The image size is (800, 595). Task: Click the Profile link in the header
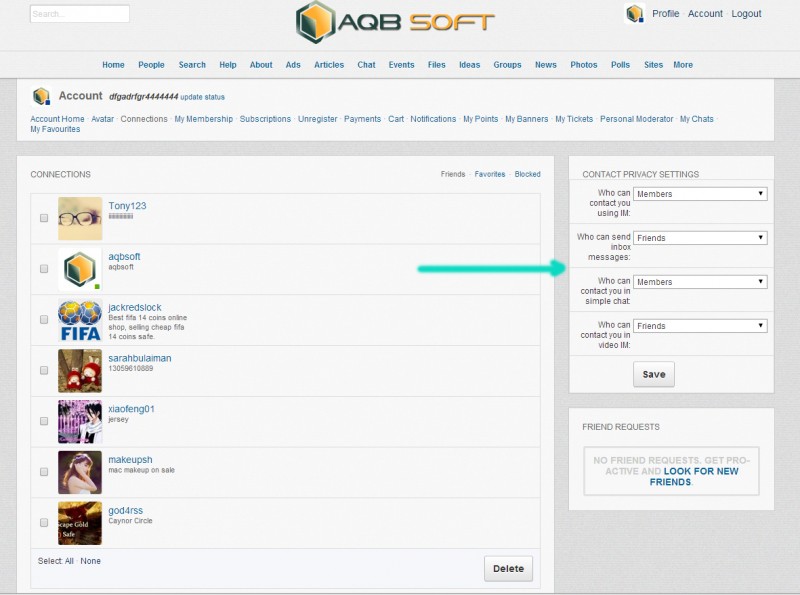tap(666, 14)
